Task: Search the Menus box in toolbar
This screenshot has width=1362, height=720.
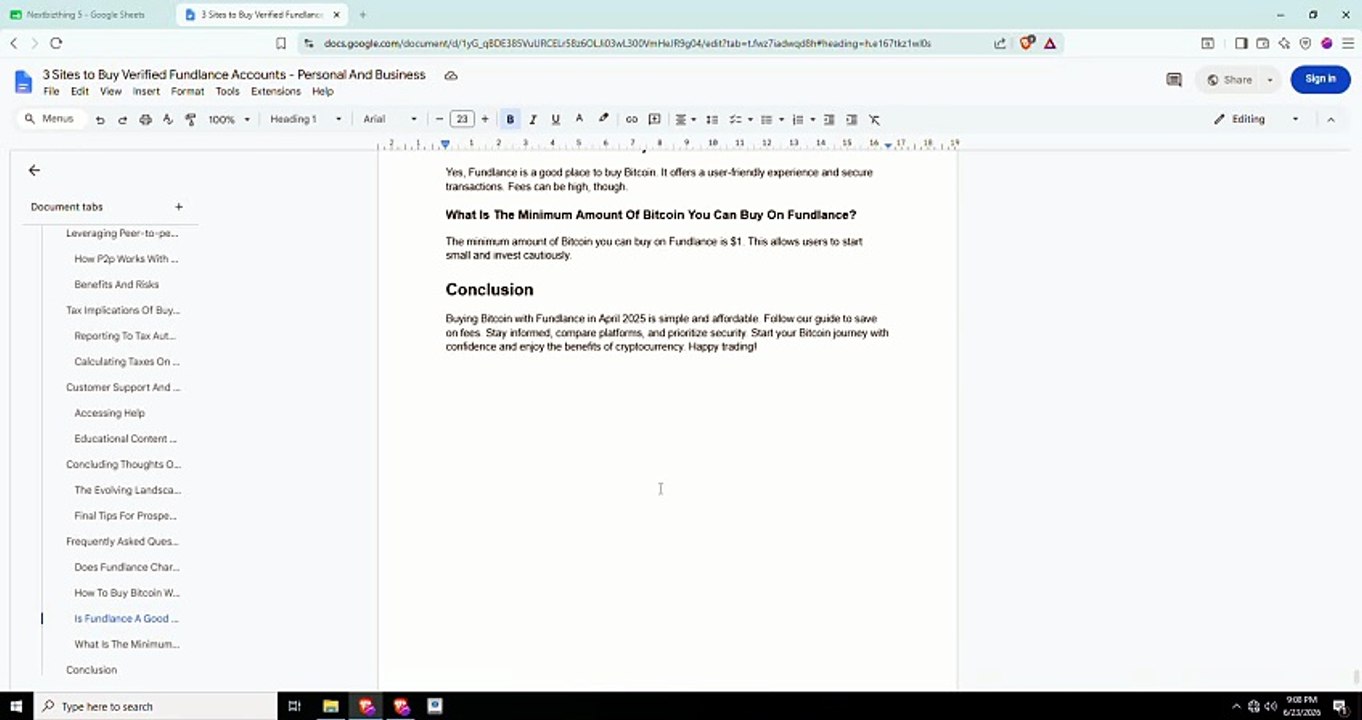Action: (x=49, y=119)
